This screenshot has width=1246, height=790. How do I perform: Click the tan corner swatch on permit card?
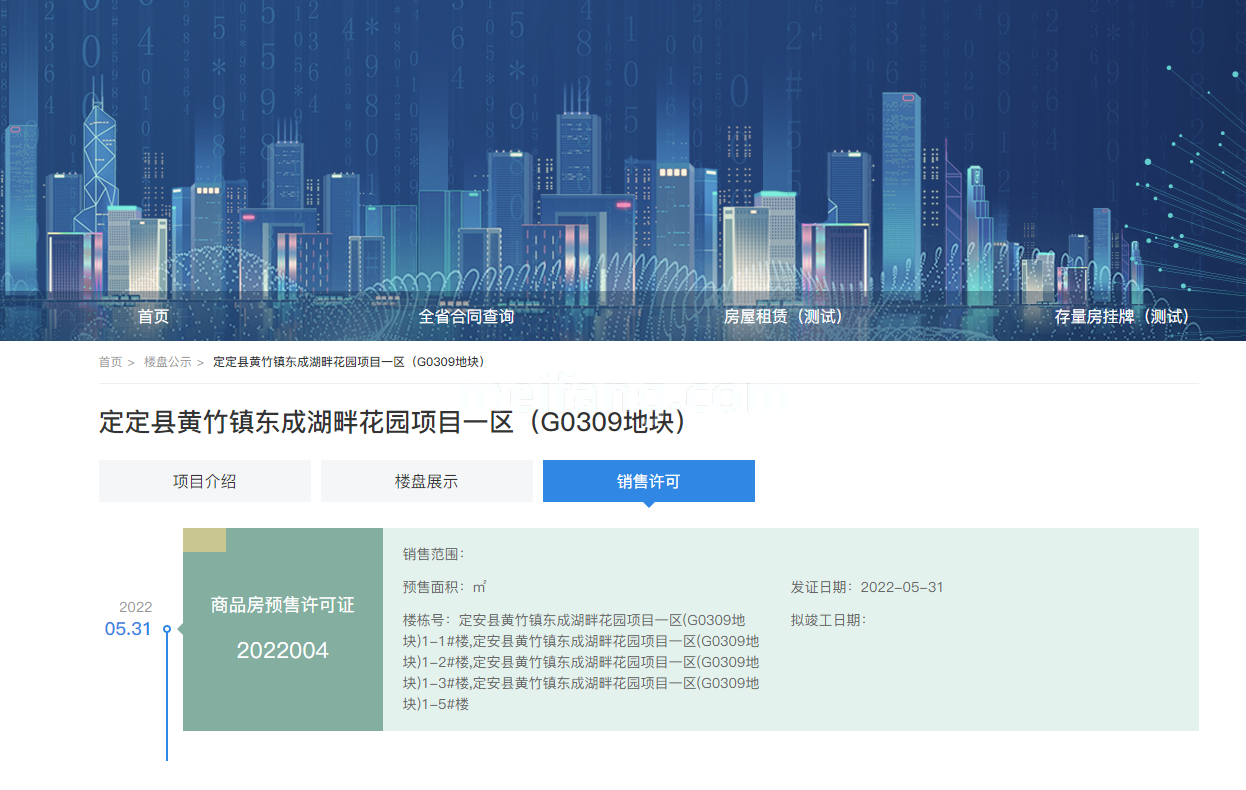[x=204, y=540]
